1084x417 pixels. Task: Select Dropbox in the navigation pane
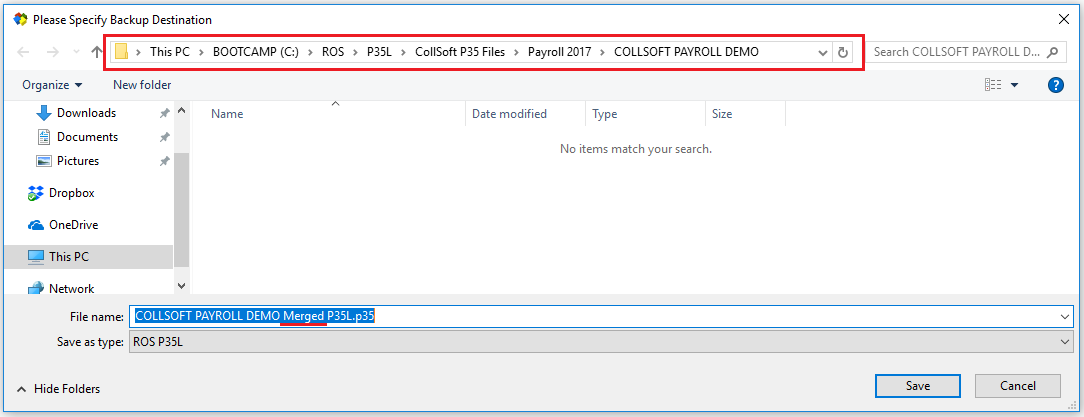(x=71, y=193)
